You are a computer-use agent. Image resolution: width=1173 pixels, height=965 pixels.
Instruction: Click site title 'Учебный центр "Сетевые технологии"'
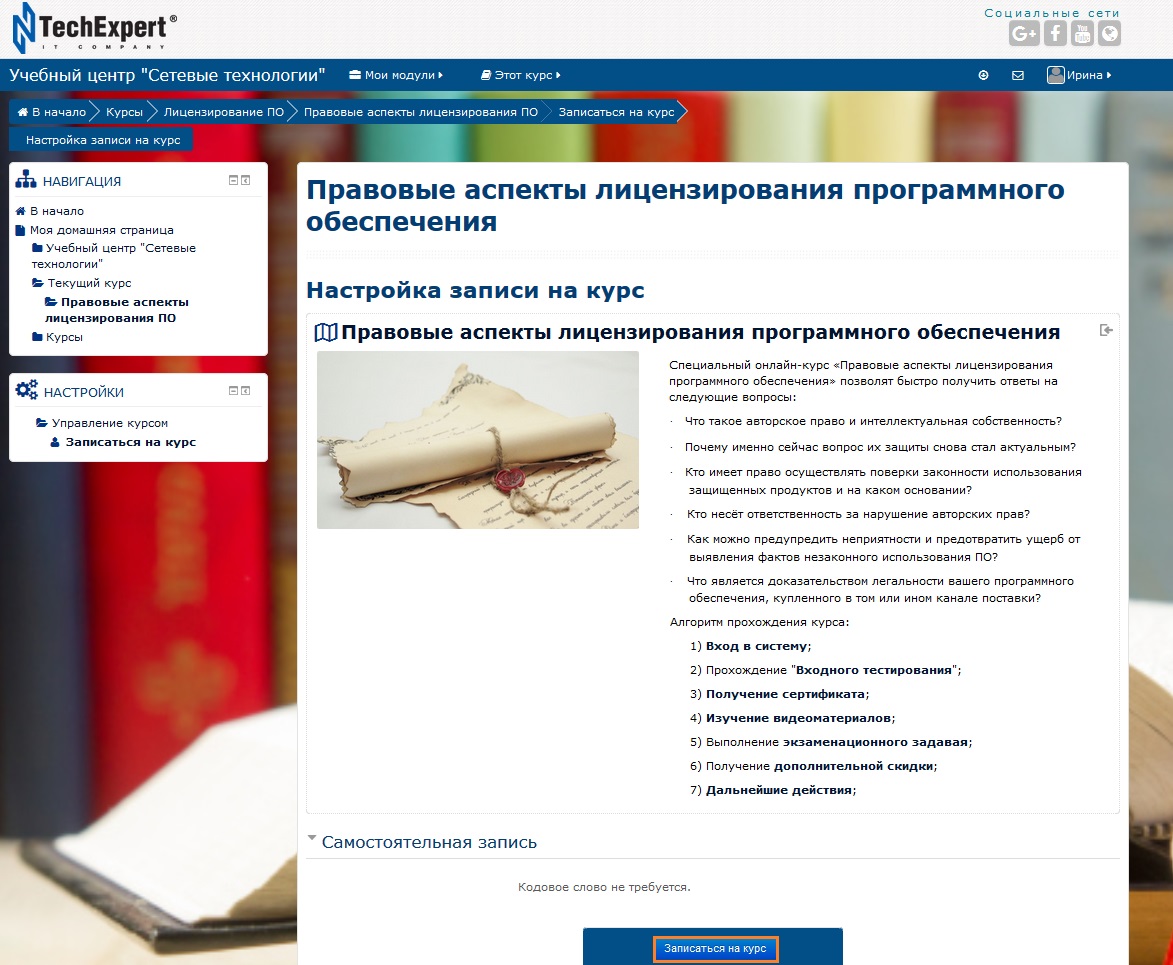[167, 75]
